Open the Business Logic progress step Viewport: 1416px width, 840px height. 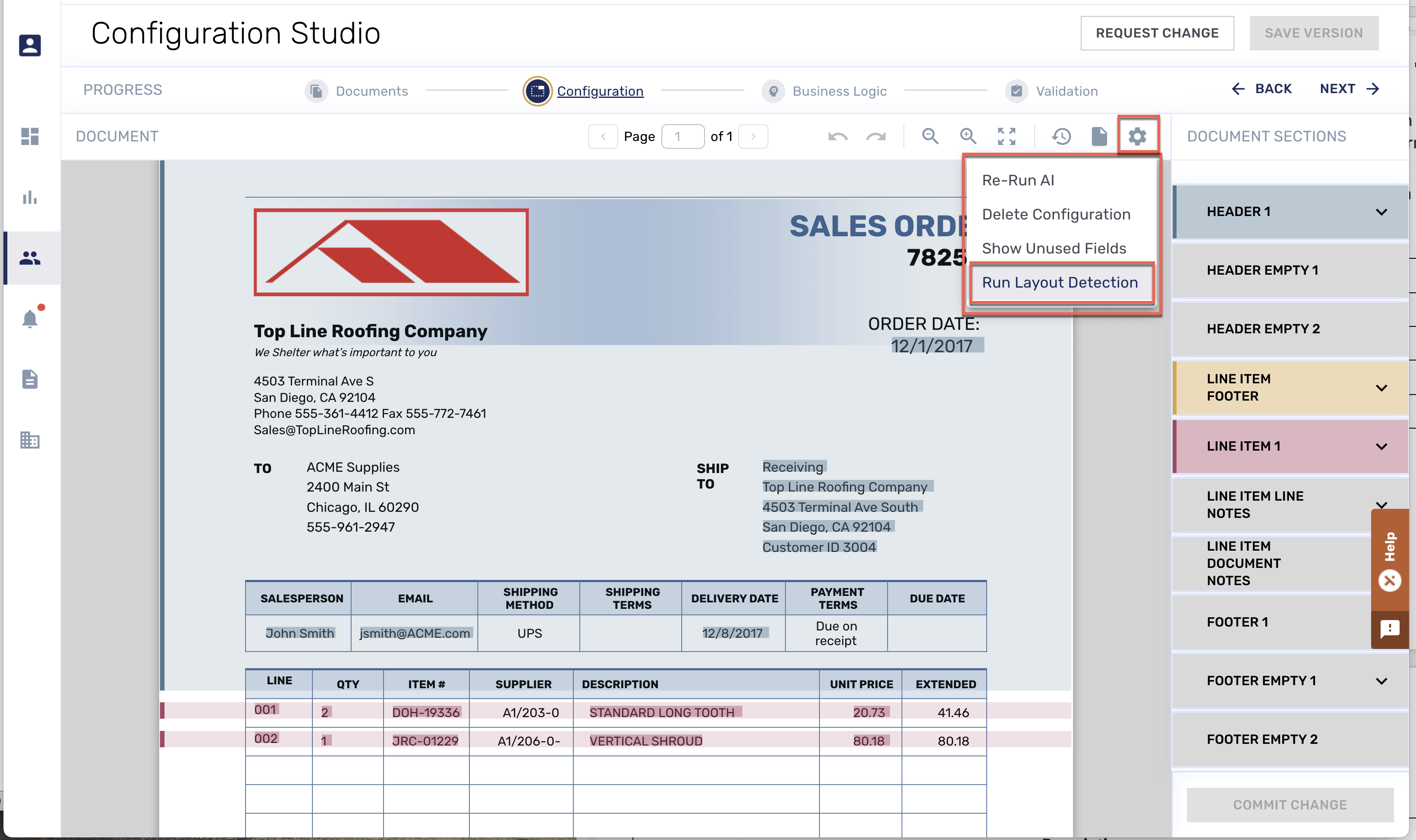click(x=838, y=91)
